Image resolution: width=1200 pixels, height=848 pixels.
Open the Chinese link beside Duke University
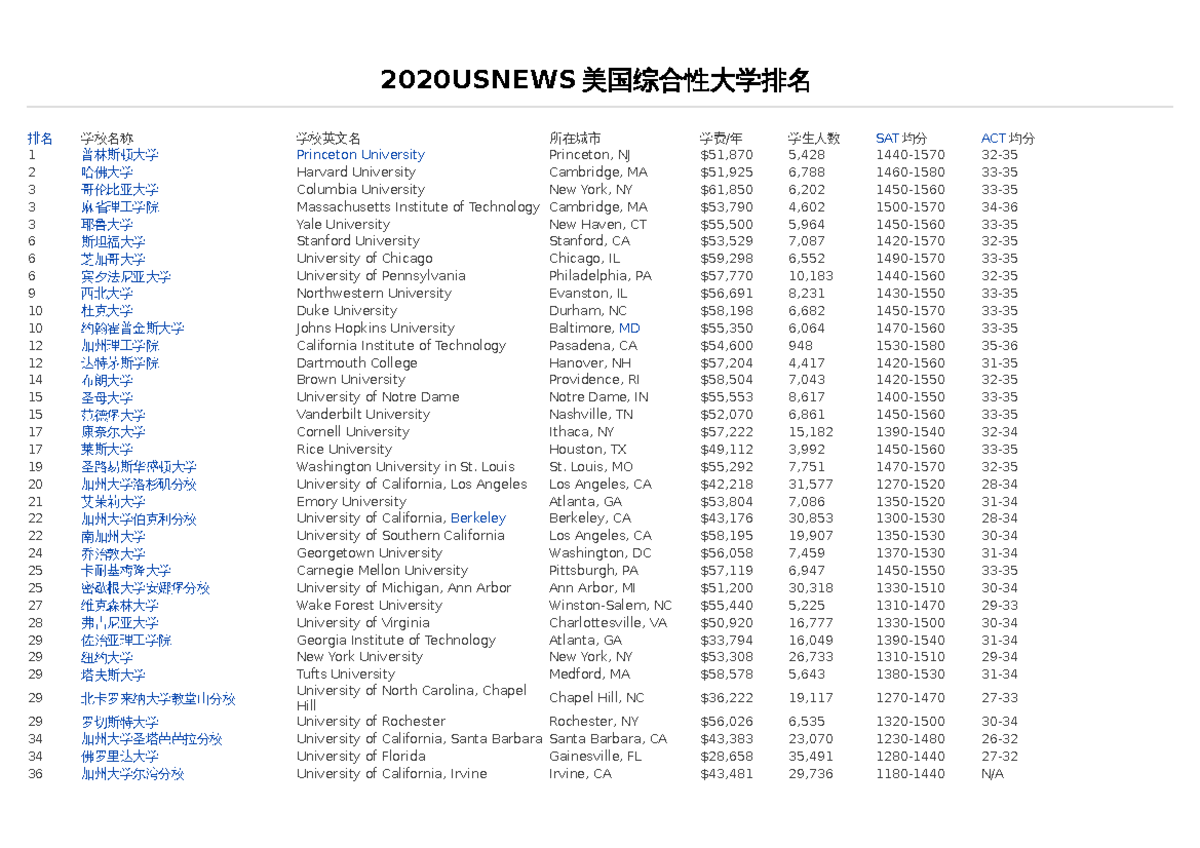(107, 311)
